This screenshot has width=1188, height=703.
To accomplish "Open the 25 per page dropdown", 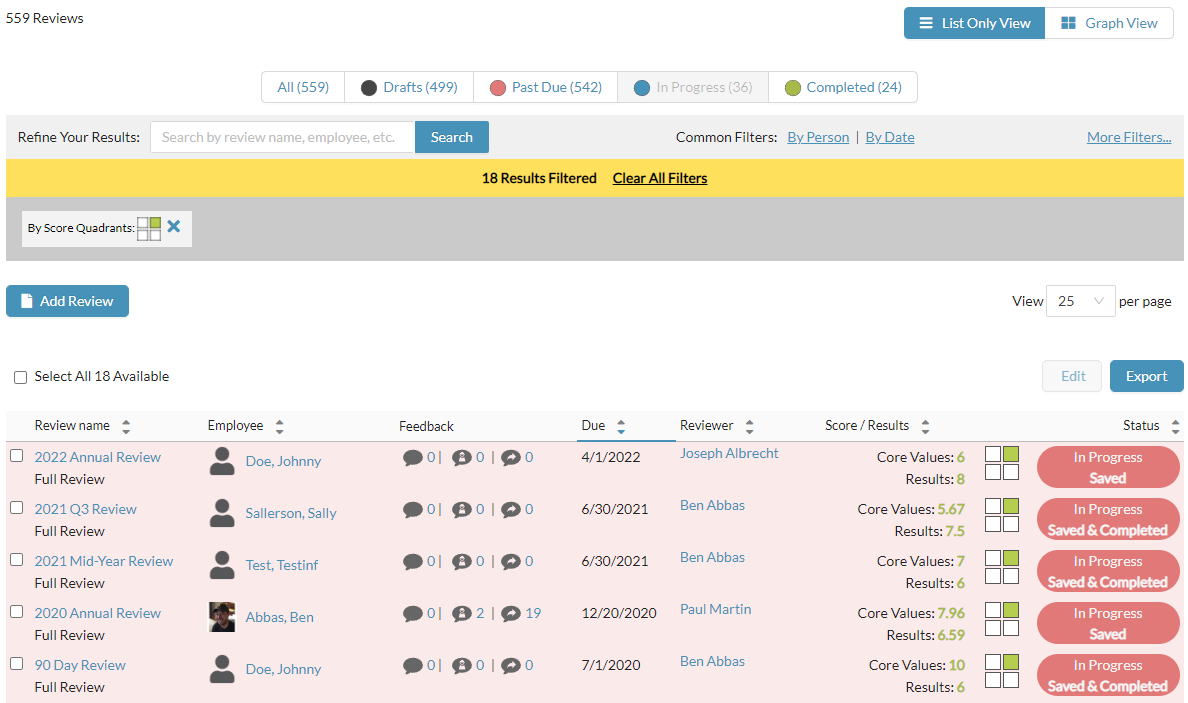I will click(1080, 302).
